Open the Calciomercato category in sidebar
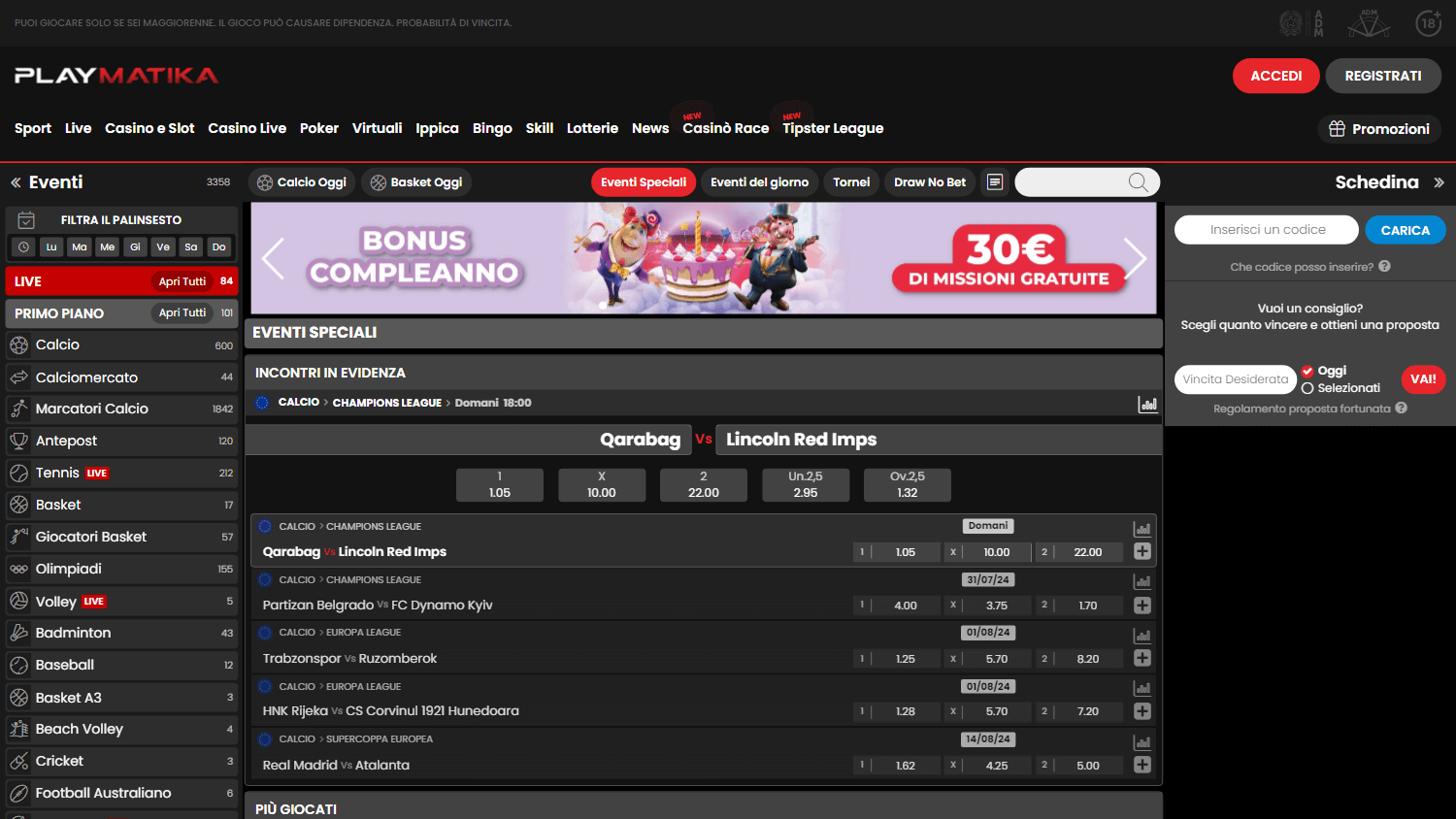 [121, 377]
